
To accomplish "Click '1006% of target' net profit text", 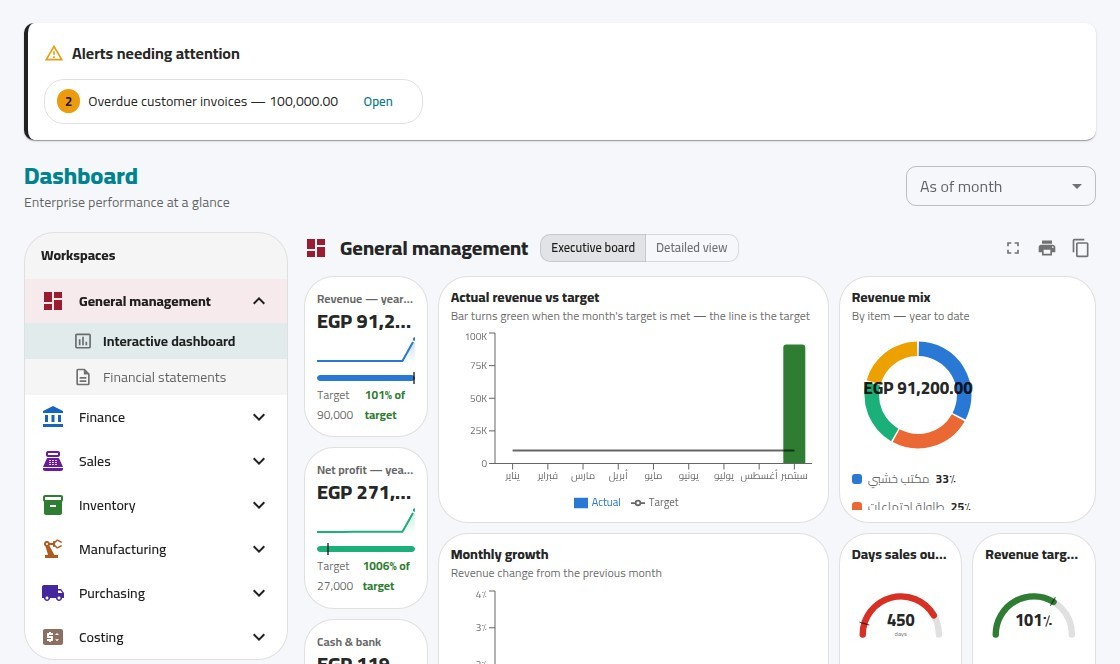I will point(386,576).
